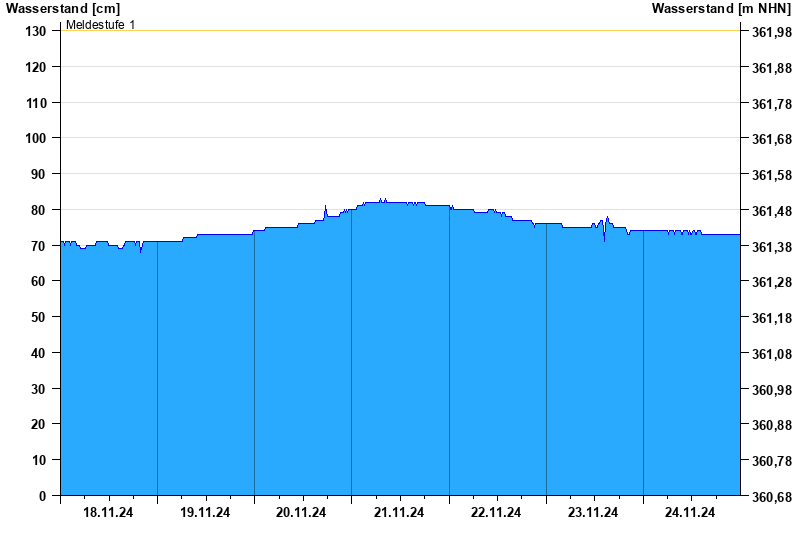The width and height of the screenshot is (800, 550).
Task: Click the 18.11.24 date label
Action: [x=108, y=513]
